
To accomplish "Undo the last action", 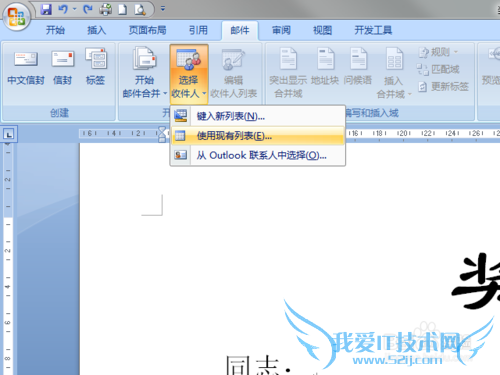I will point(62,9).
